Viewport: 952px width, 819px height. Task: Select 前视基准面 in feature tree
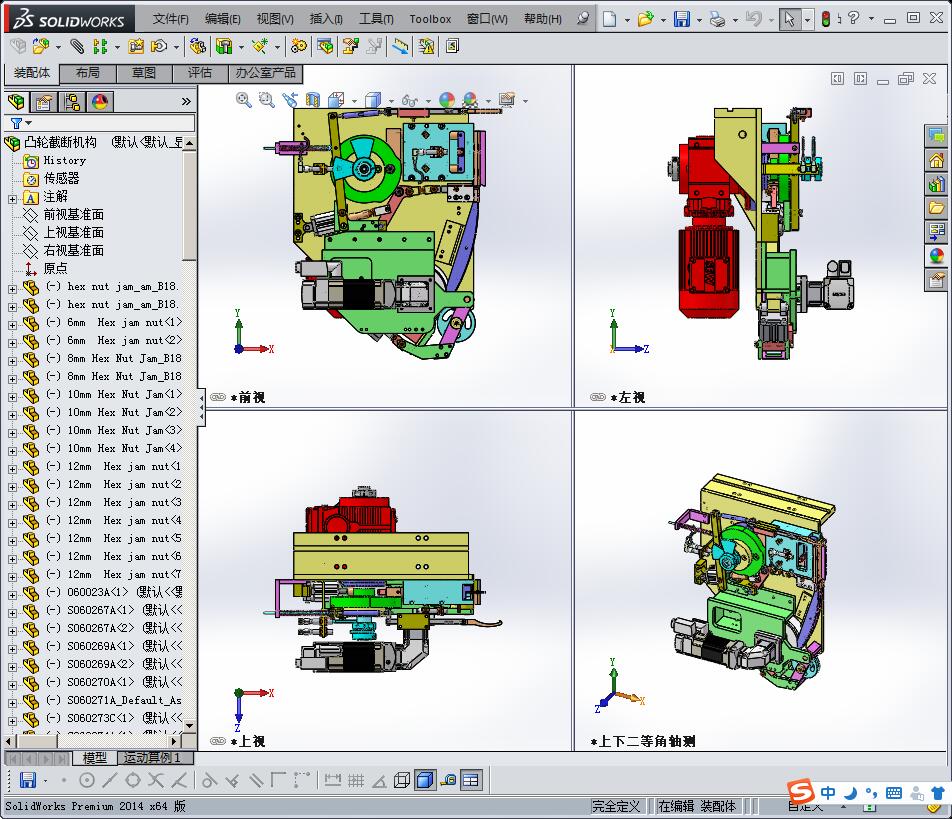pos(73,214)
